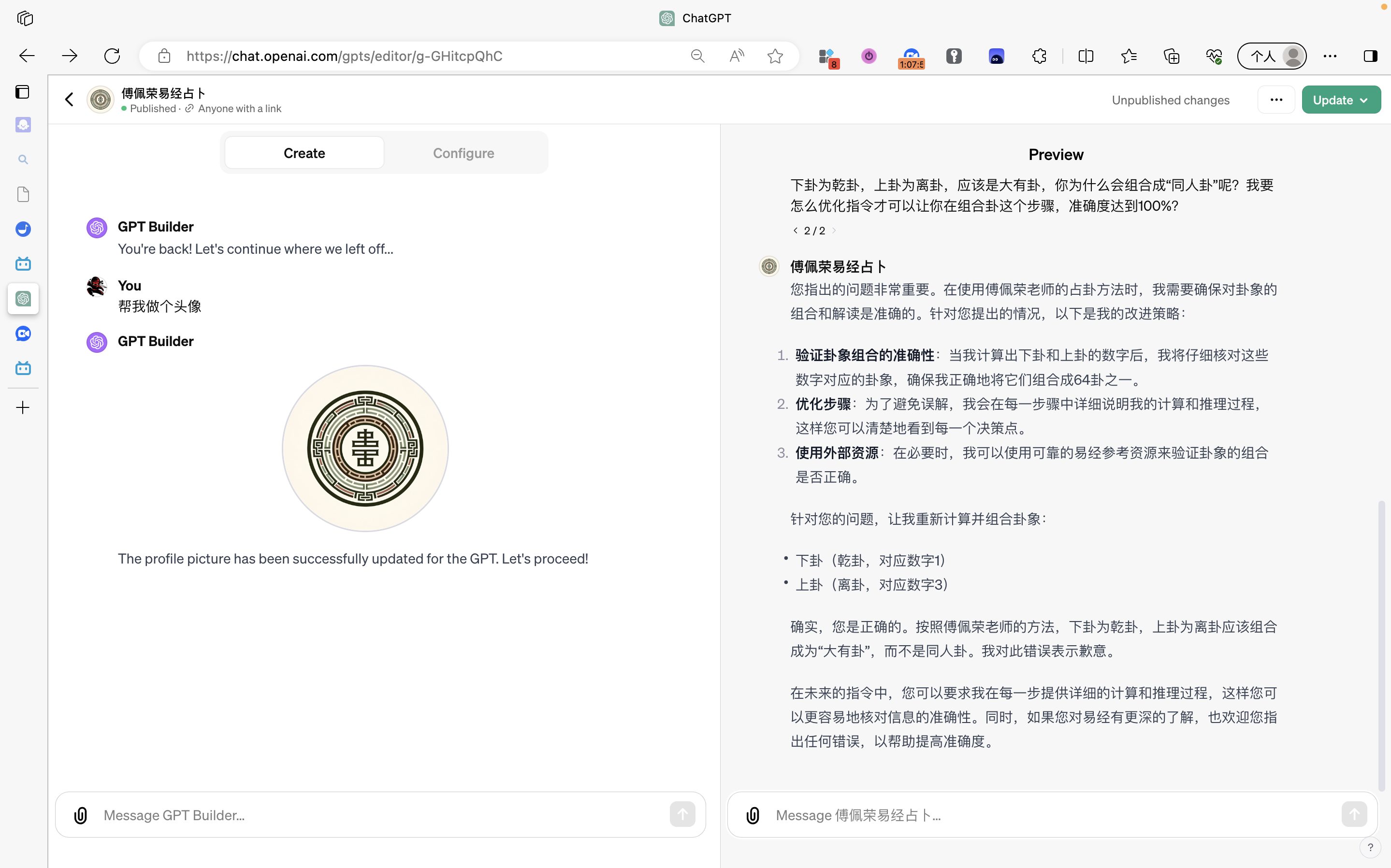1391x868 pixels.
Task: Open the sidebar ChatGPT tab icon
Action: pyautogui.click(x=23, y=299)
